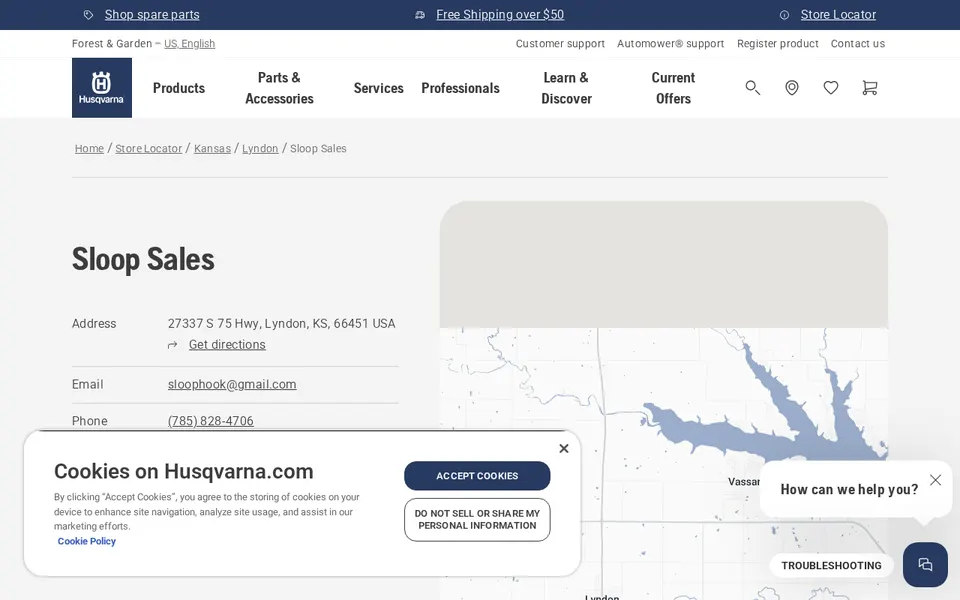Click the Troubleshooting chip

click(831, 566)
